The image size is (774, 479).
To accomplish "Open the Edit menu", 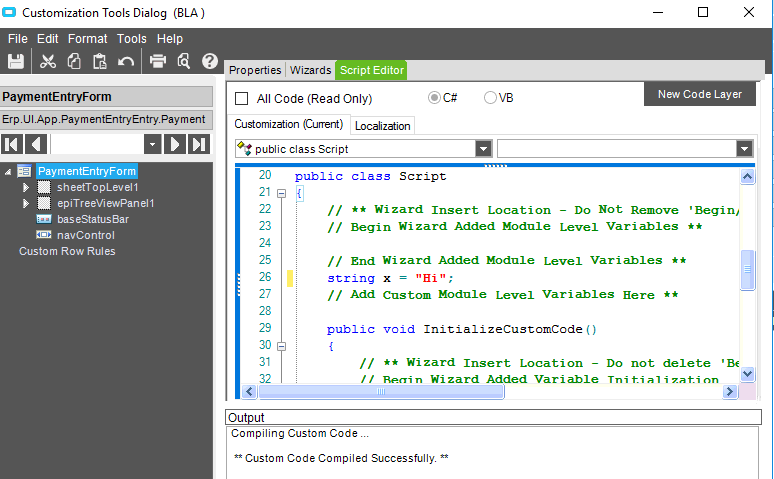I will pos(47,39).
